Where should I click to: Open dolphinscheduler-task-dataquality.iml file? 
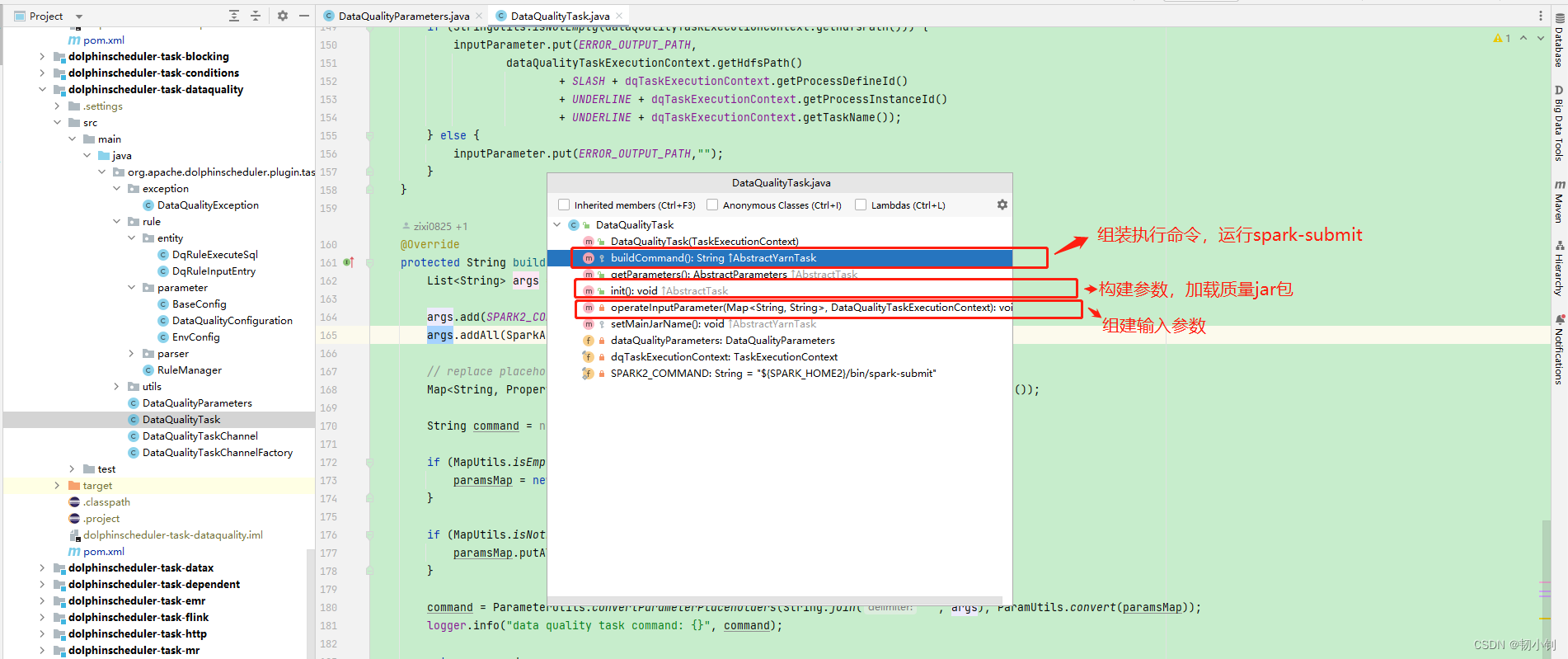172,534
